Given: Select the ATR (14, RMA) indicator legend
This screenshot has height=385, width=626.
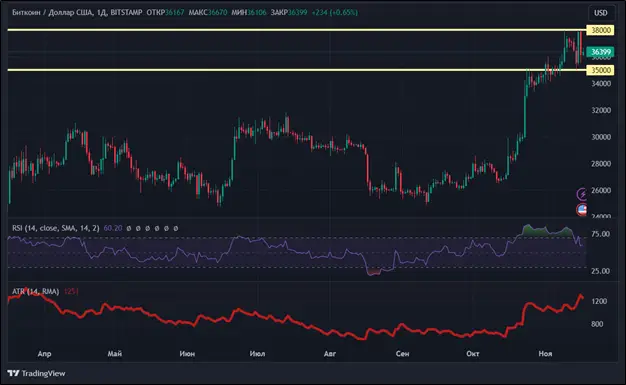Looking at the screenshot, I should click(36, 292).
